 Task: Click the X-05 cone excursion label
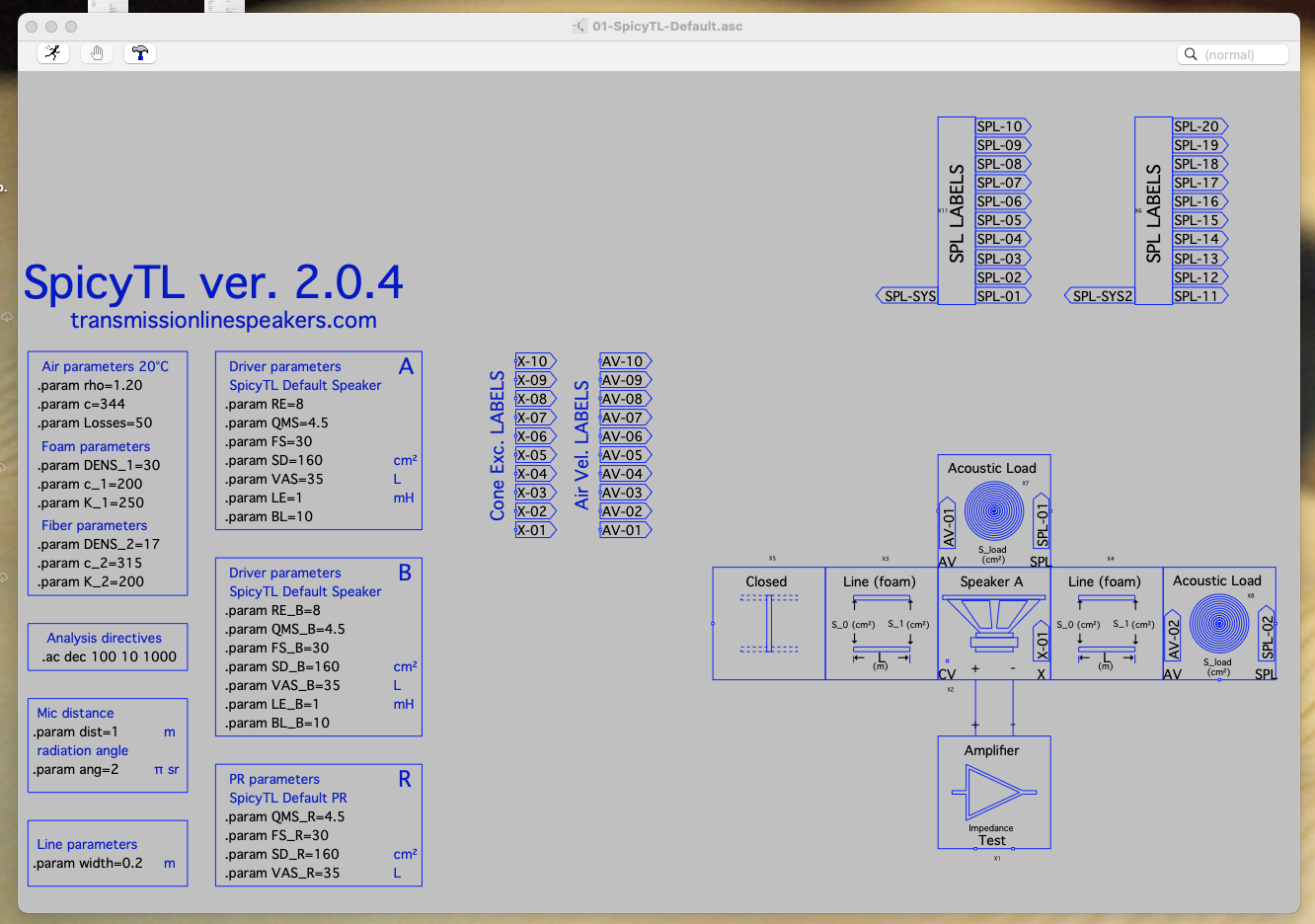(536, 455)
